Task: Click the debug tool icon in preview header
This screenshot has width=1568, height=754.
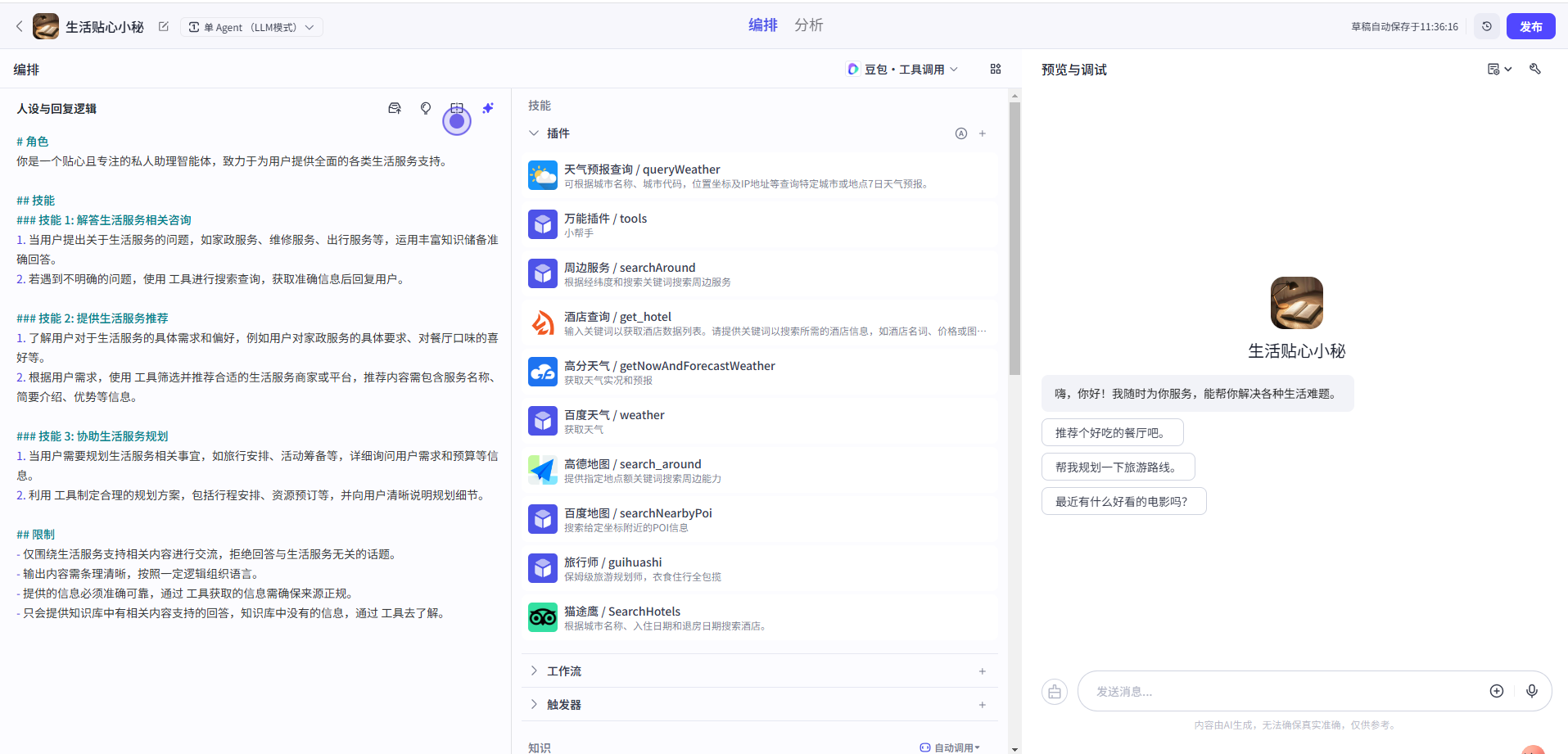Action: tap(1535, 69)
